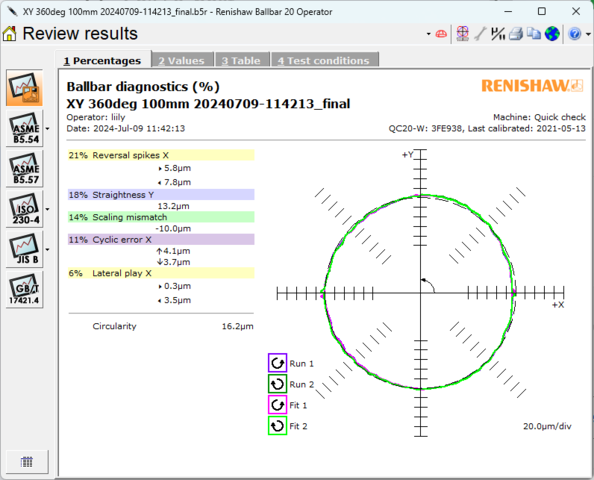Toggle Fit 1 trace visibility

pos(277,405)
